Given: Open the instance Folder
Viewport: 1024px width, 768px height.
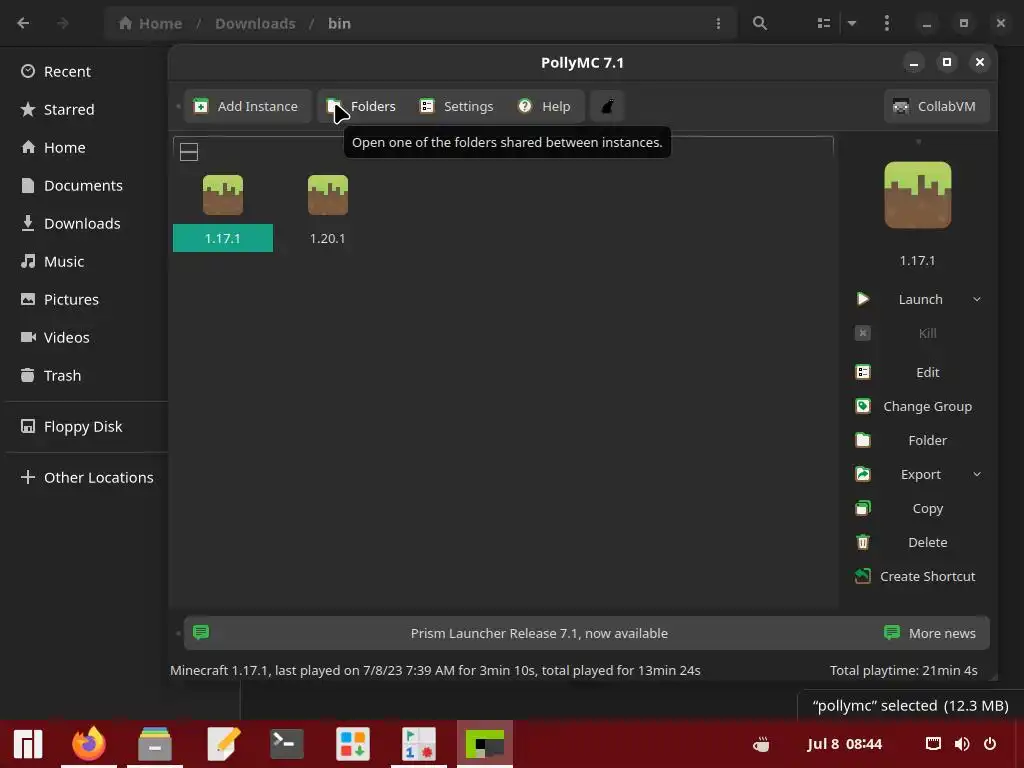Looking at the screenshot, I should tap(918, 440).
